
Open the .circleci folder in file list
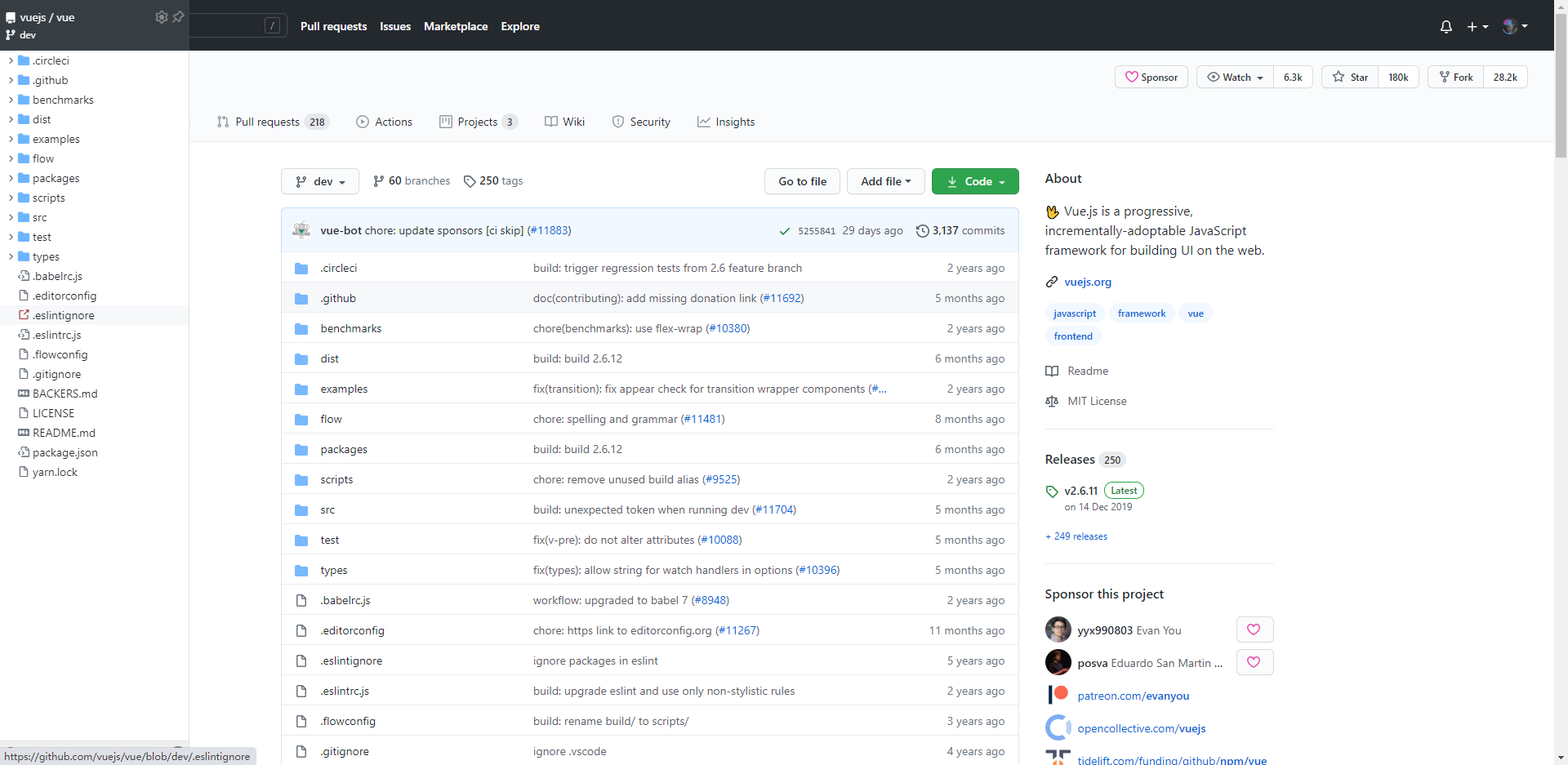pyautogui.click(x=339, y=268)
